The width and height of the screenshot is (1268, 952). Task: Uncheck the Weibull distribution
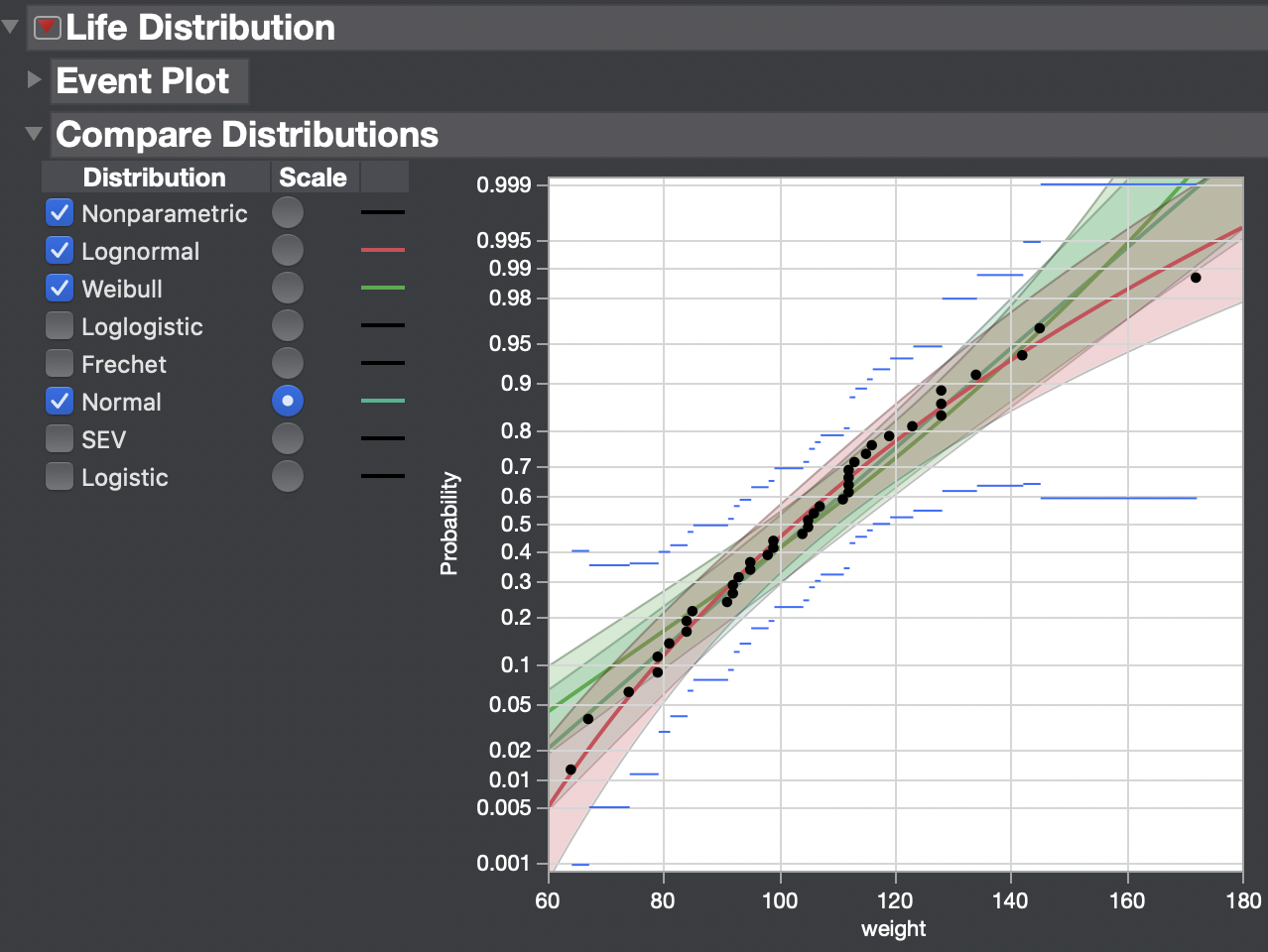[59, 288]
